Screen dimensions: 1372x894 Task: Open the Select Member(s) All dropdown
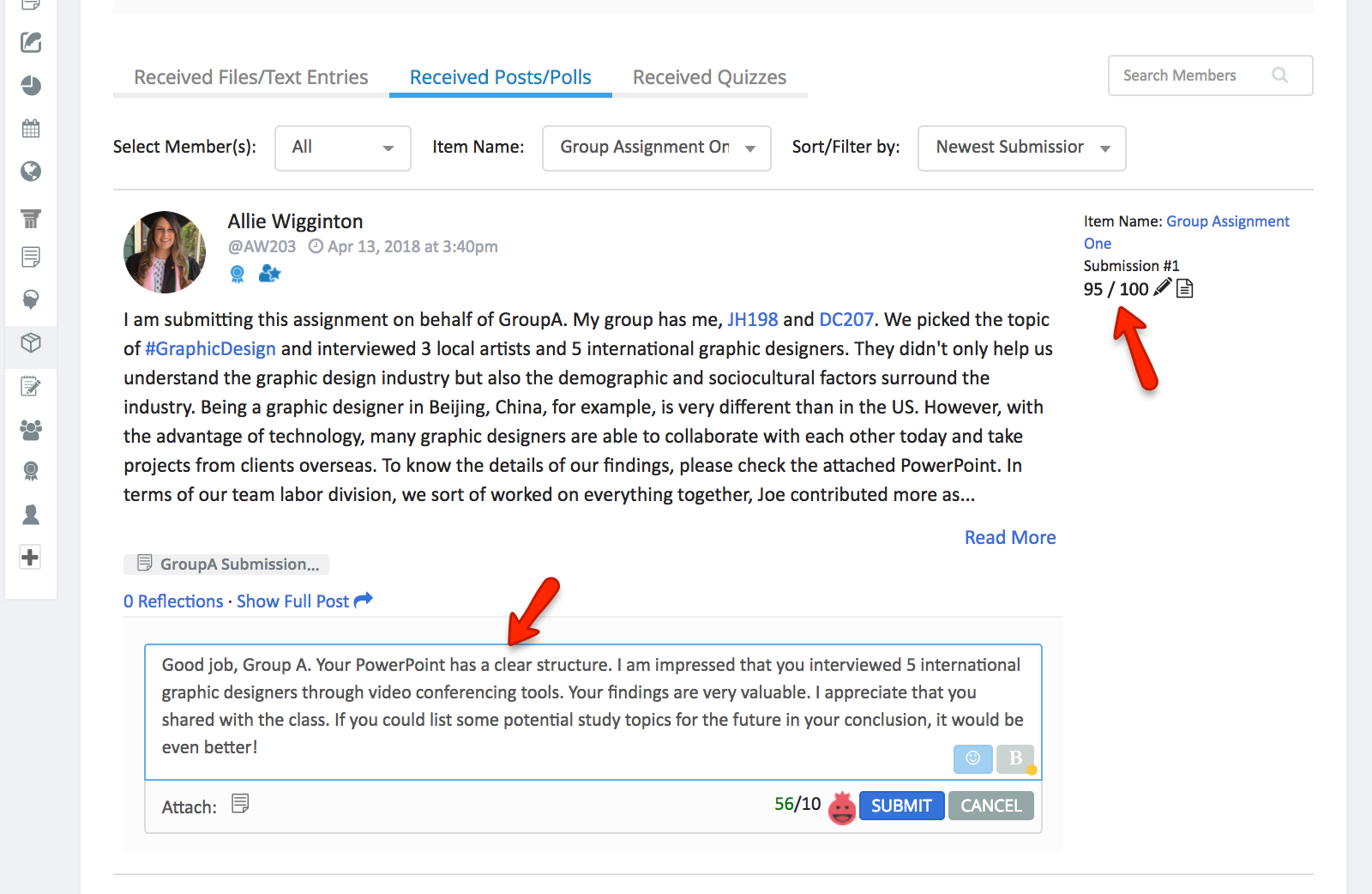343,148
